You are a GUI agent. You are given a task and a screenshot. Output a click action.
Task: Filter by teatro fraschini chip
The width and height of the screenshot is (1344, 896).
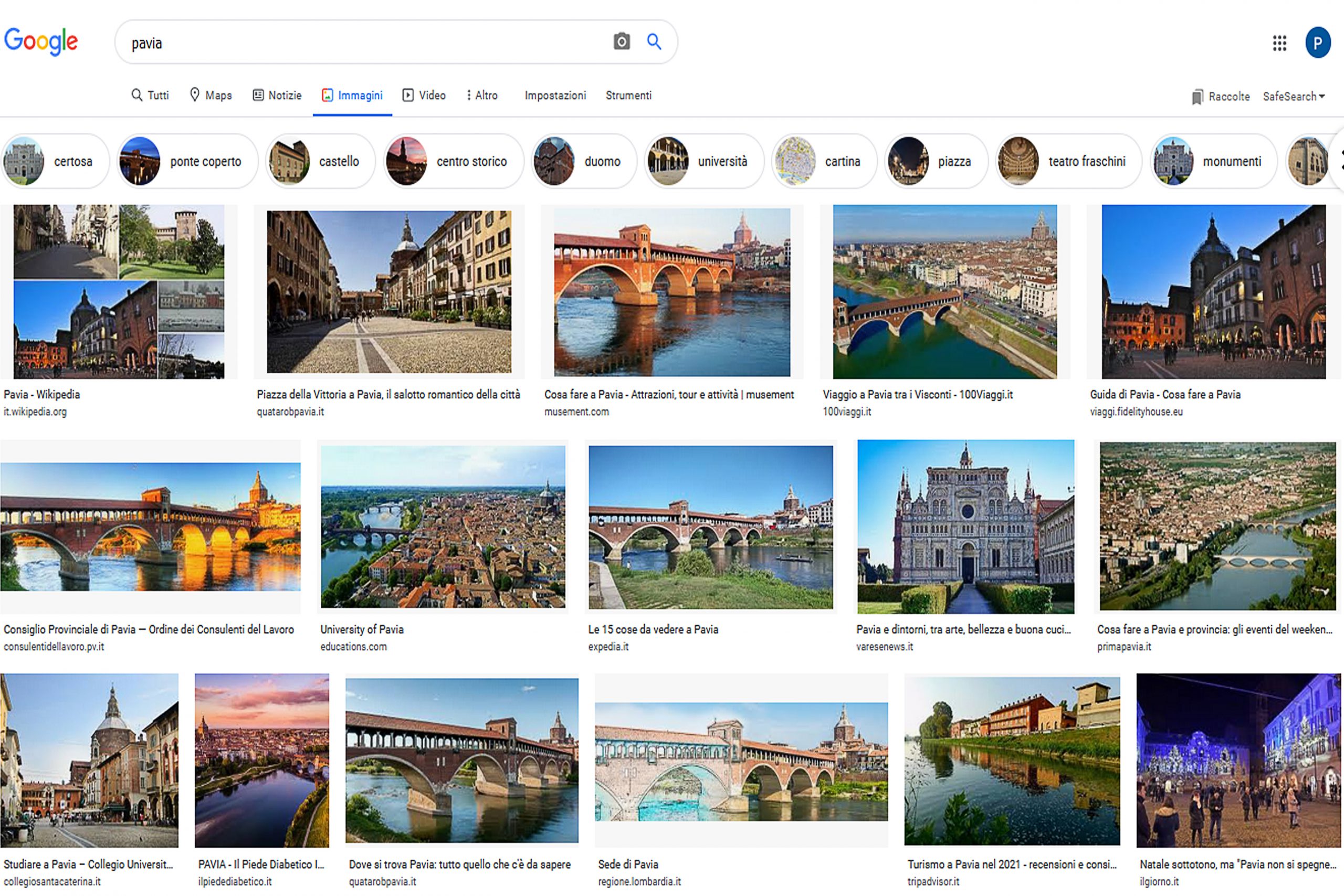click(x=1068, y=161)
